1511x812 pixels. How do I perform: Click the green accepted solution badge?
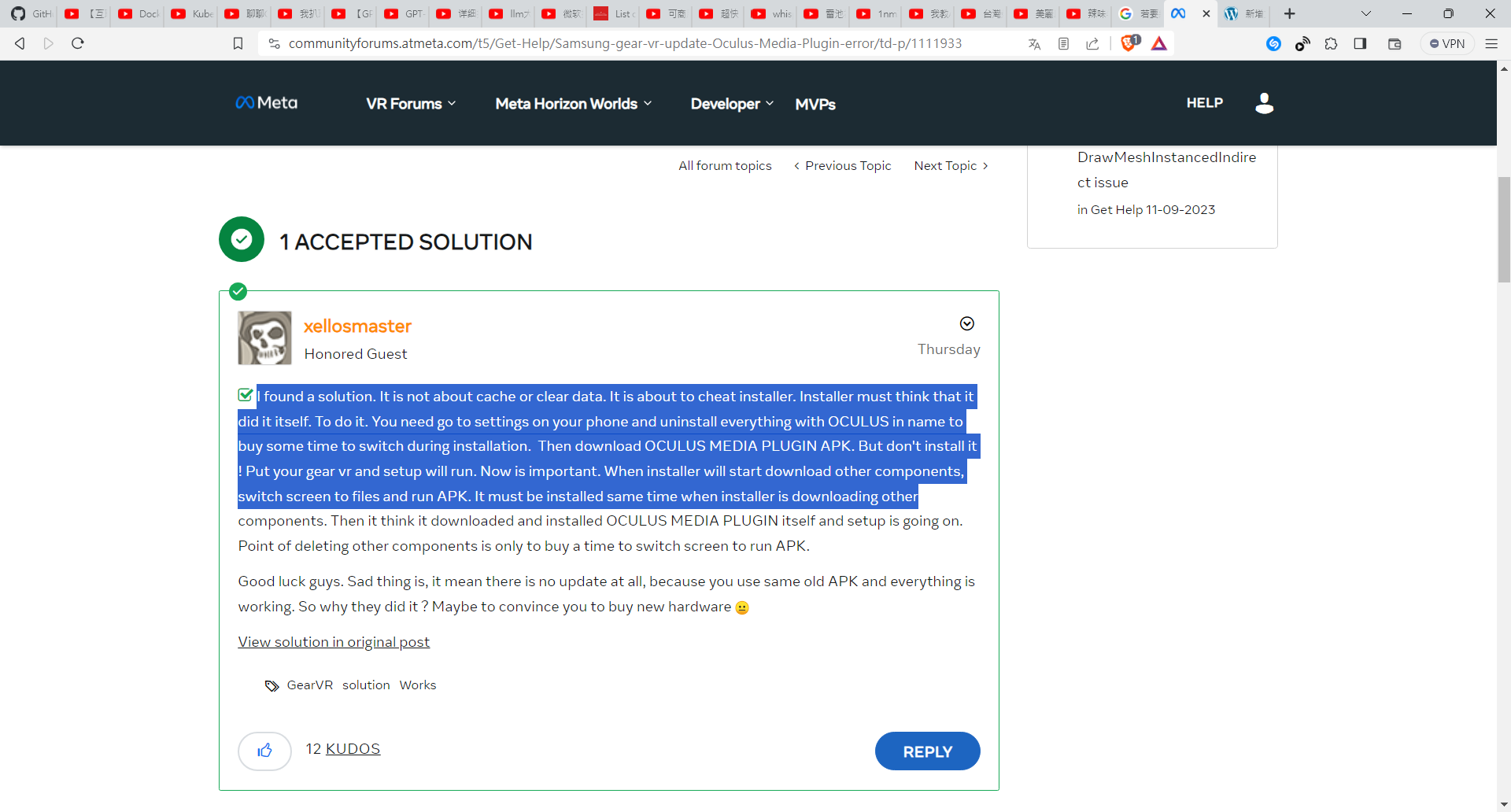click(x=242, y=239)
